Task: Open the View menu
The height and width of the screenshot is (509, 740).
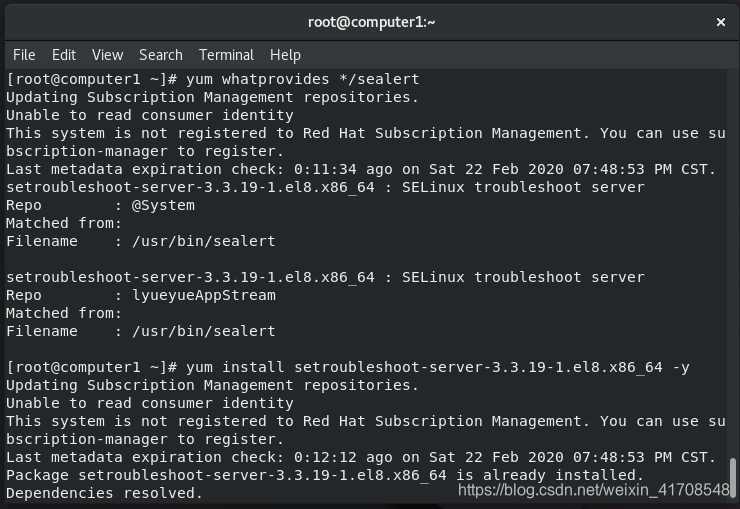Action: (108, 55)
